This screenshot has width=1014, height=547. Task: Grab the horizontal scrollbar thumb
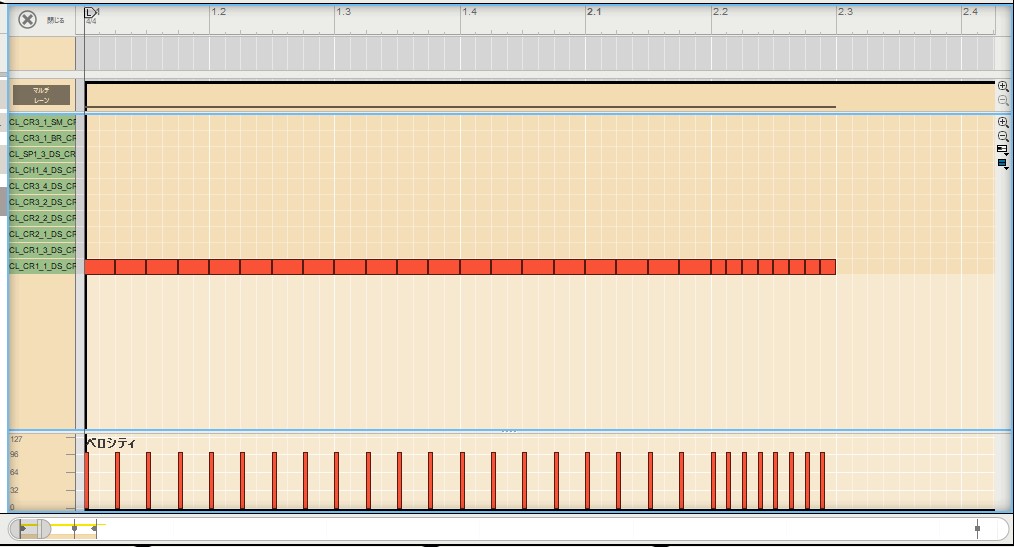click(30, 529)
